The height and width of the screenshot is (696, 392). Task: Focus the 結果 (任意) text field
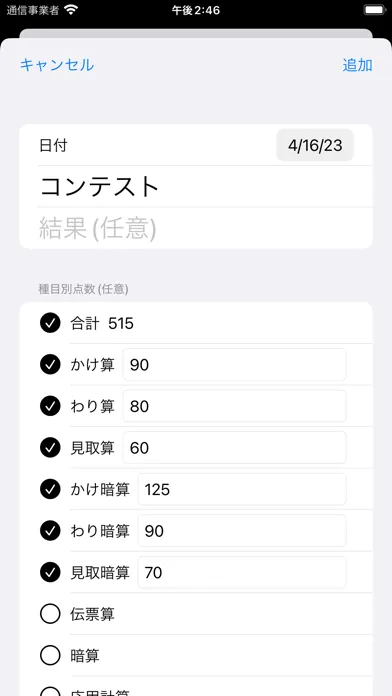pyautogui.click(x=205, y=228)
